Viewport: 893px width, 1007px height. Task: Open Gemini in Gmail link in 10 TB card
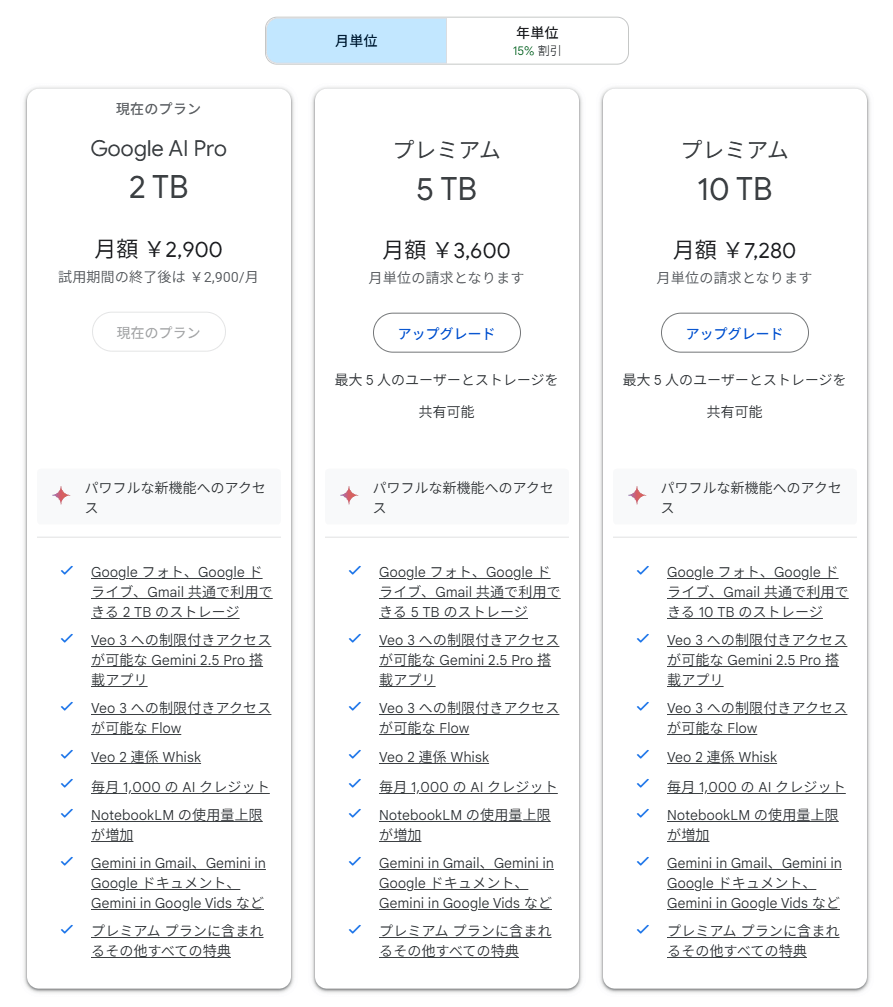coord(754,883)
